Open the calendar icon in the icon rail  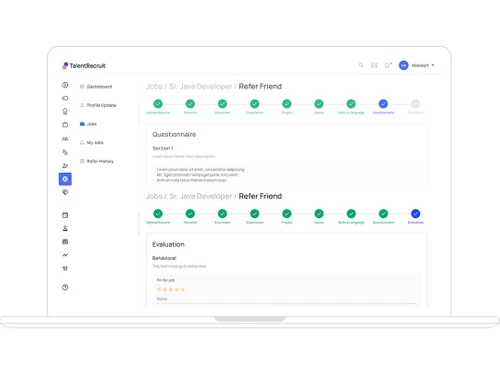click(x=65, y=215)
